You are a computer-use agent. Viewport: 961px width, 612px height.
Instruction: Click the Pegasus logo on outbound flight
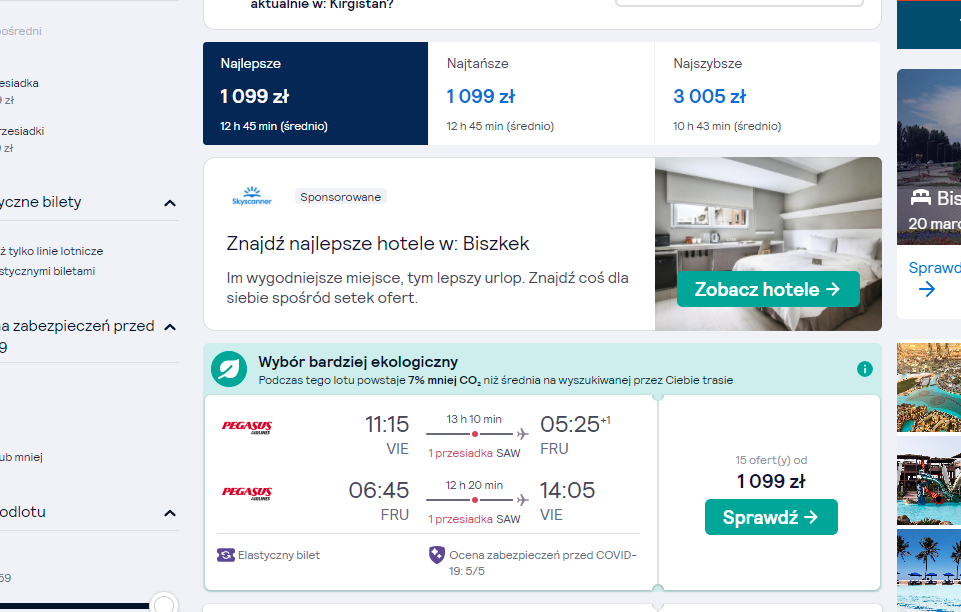coord(246,427)
